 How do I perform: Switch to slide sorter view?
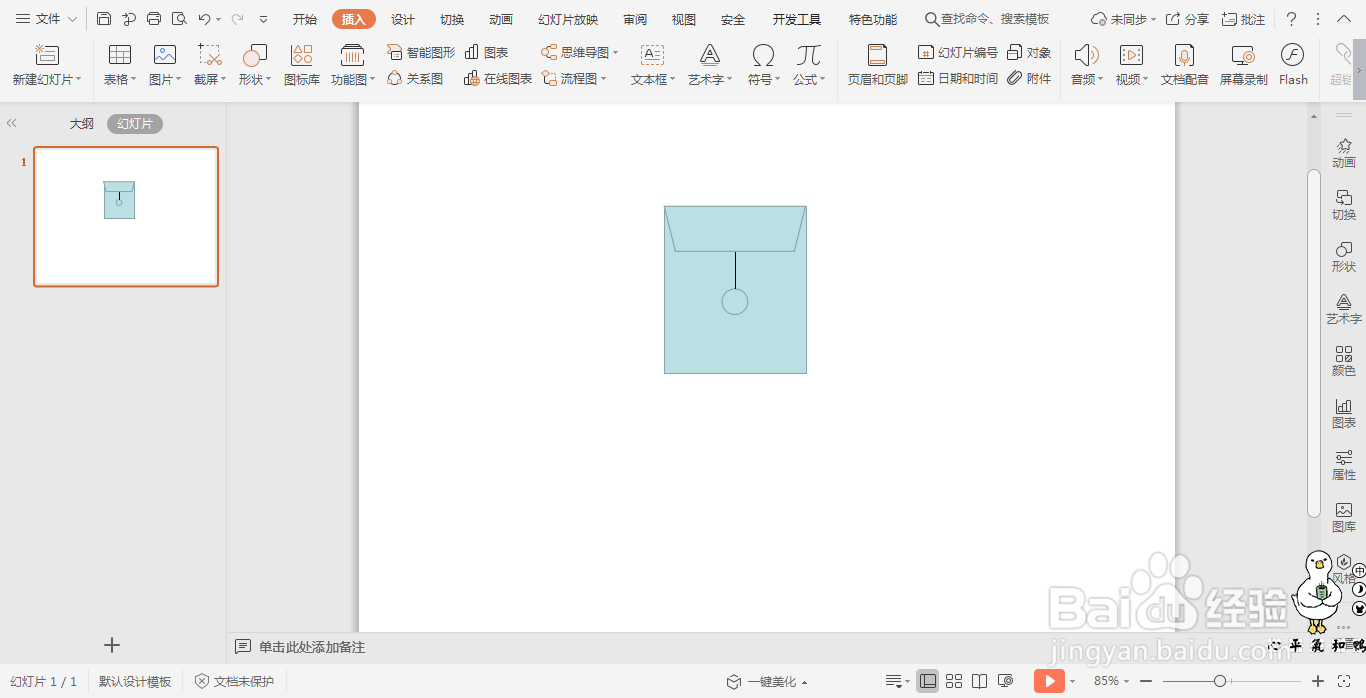[954, 681]
